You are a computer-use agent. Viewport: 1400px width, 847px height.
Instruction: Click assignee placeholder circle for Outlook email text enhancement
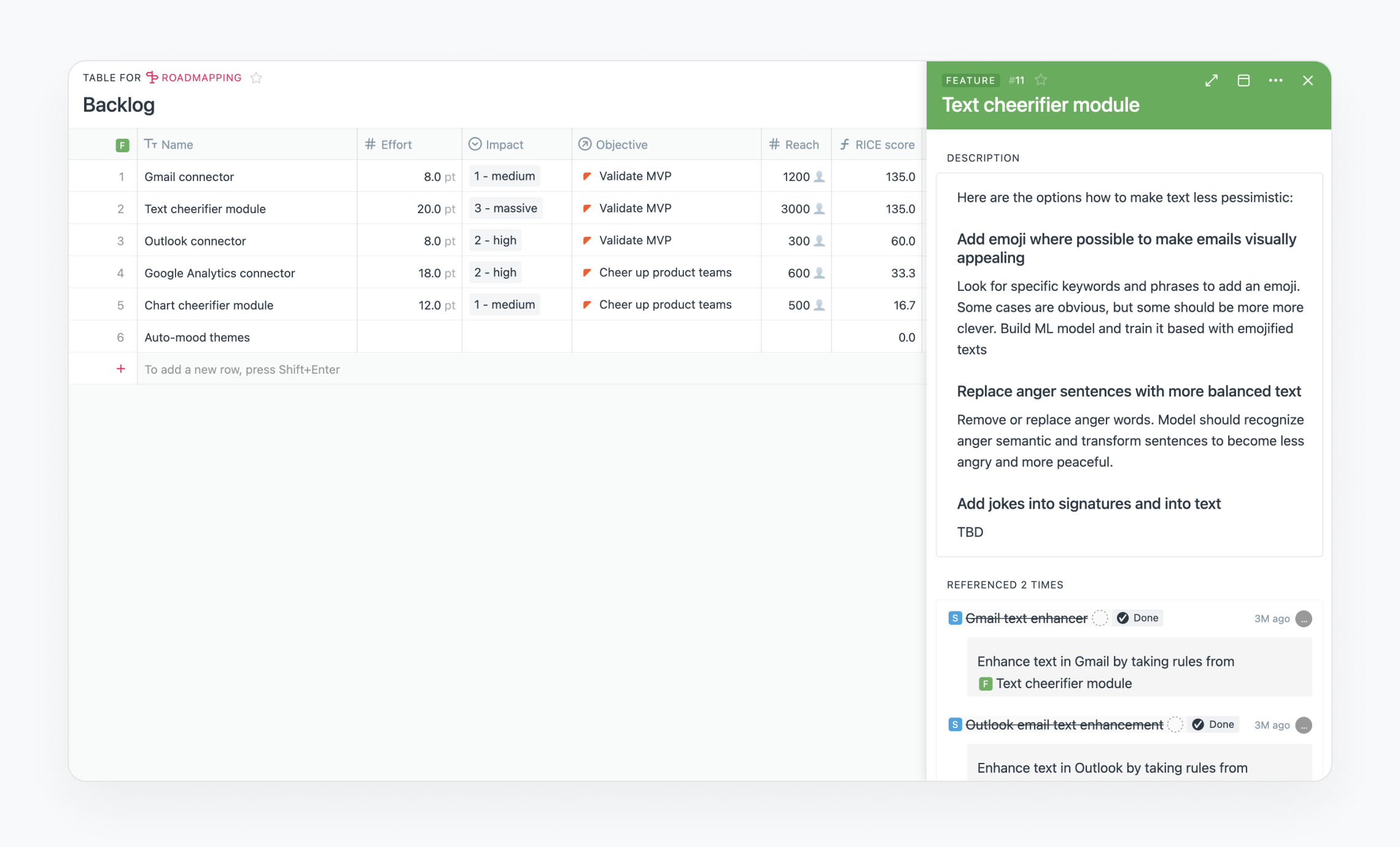[x=1175, y=725]
